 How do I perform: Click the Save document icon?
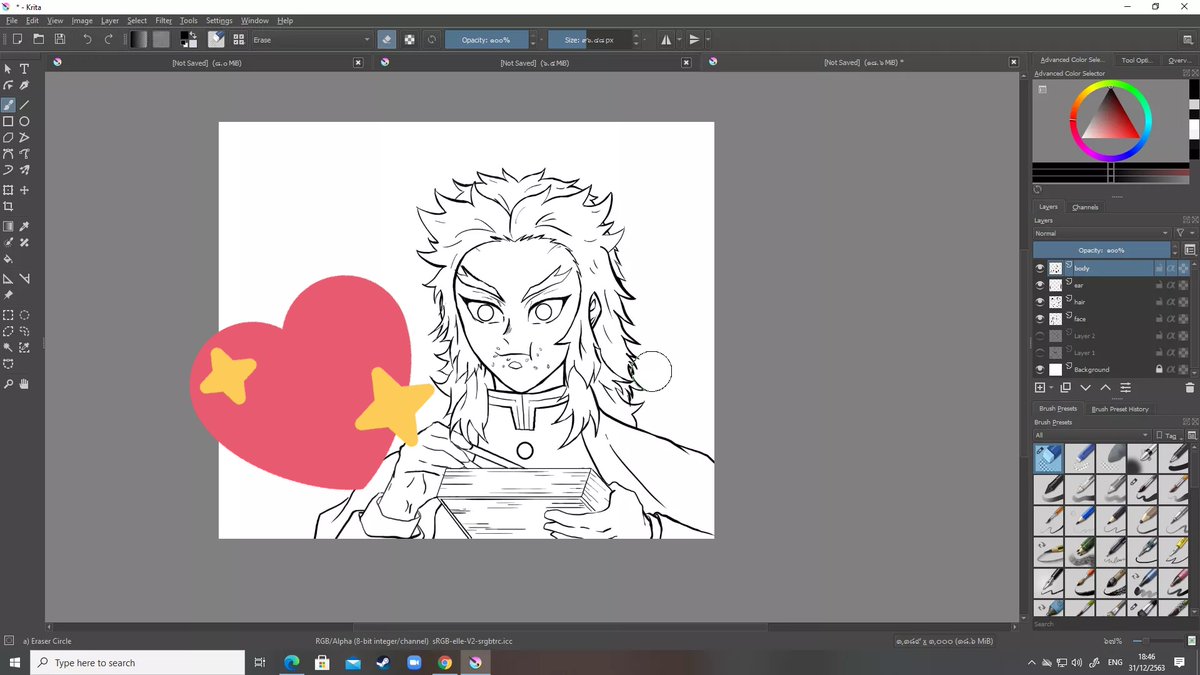pos(60,39)
